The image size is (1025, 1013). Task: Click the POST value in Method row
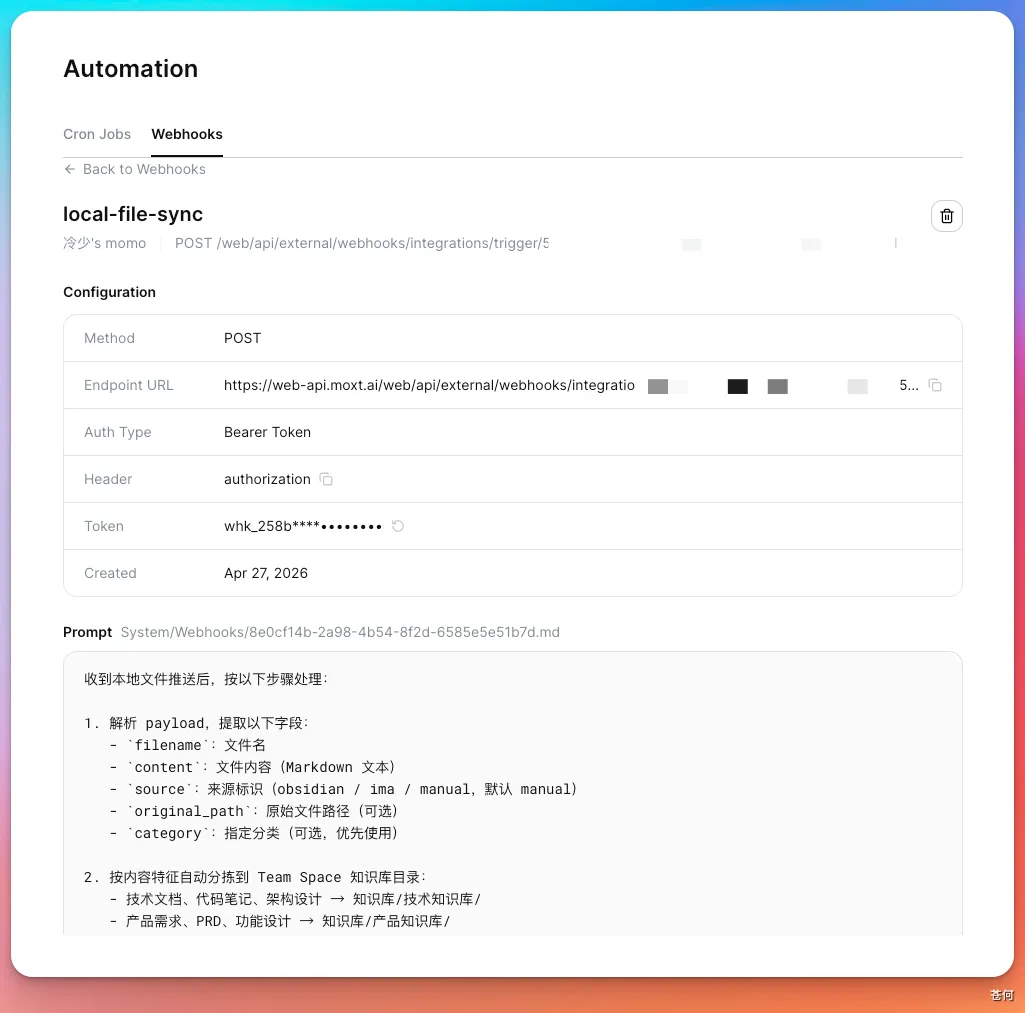[x=242, y=338]
